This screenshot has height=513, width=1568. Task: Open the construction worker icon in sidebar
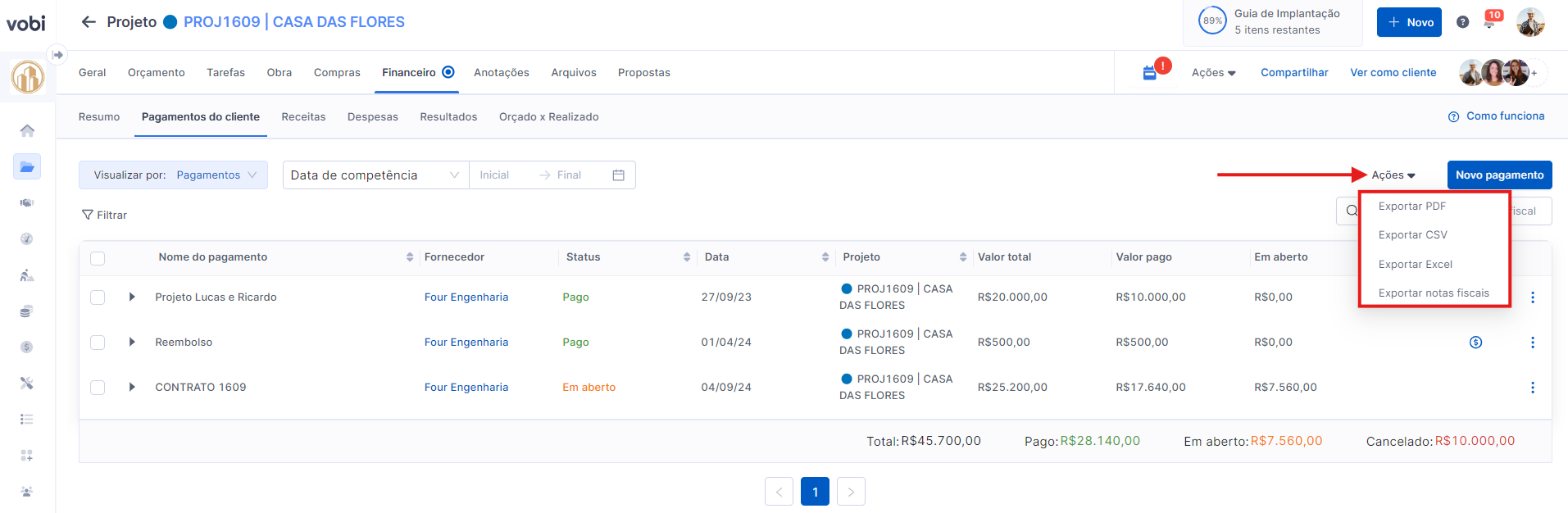coord(27,275)
